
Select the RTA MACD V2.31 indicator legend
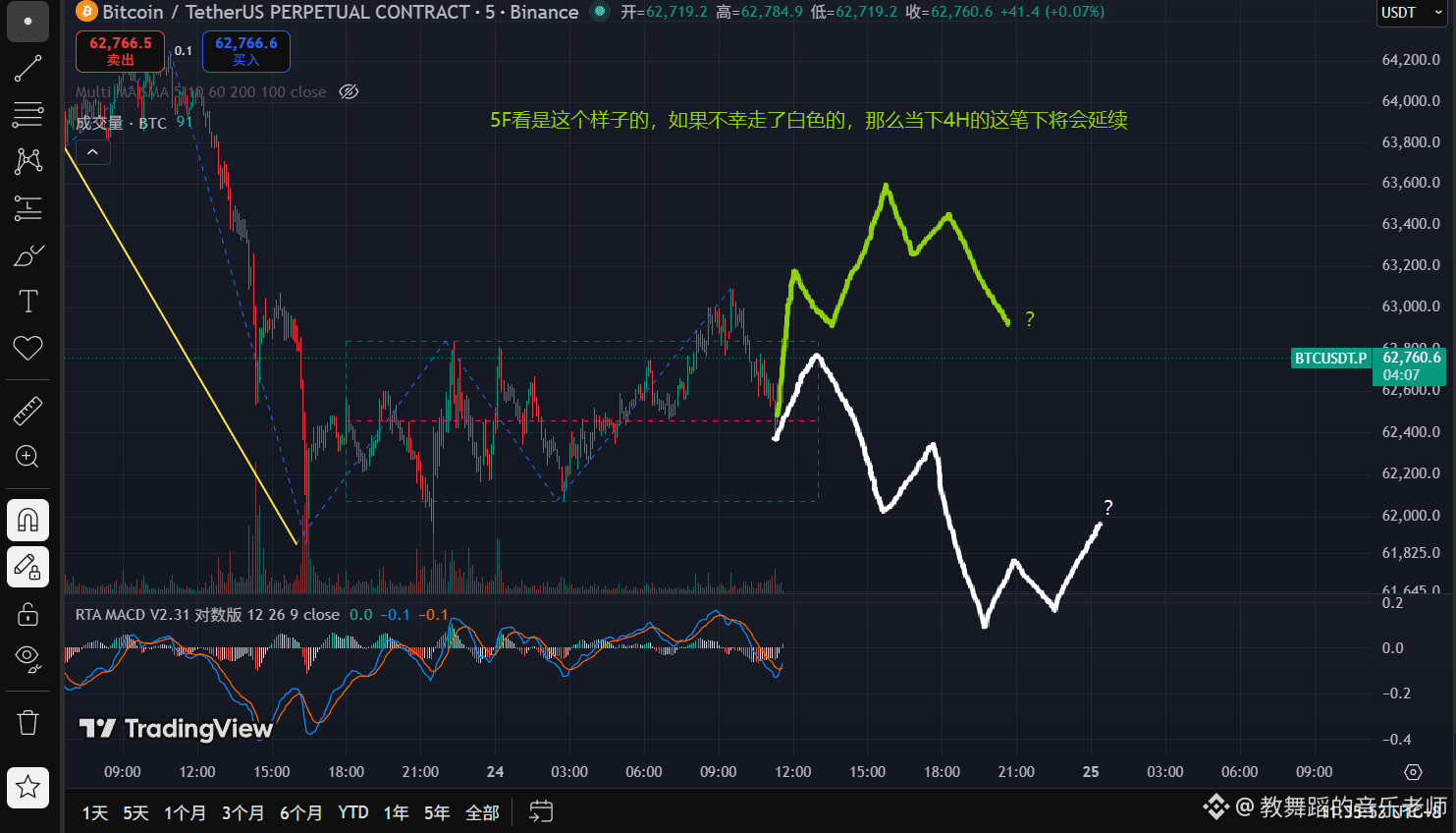(207, 615)
